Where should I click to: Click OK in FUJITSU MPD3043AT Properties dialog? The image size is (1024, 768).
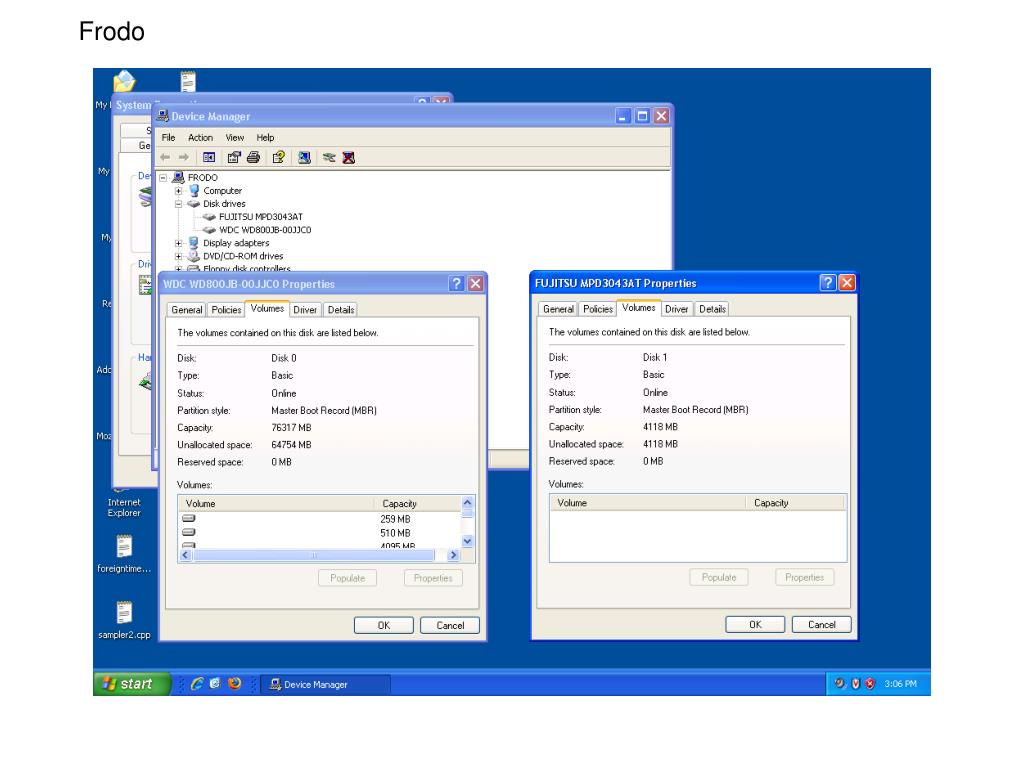pyautogui.click(x=755, y=624)
